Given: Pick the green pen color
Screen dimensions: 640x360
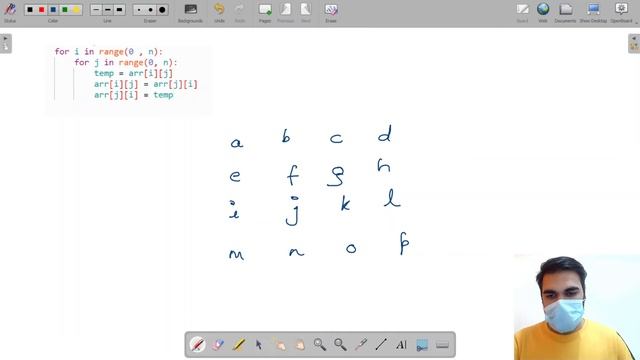Looking at the screenshot, I should [x=64, y=9].
